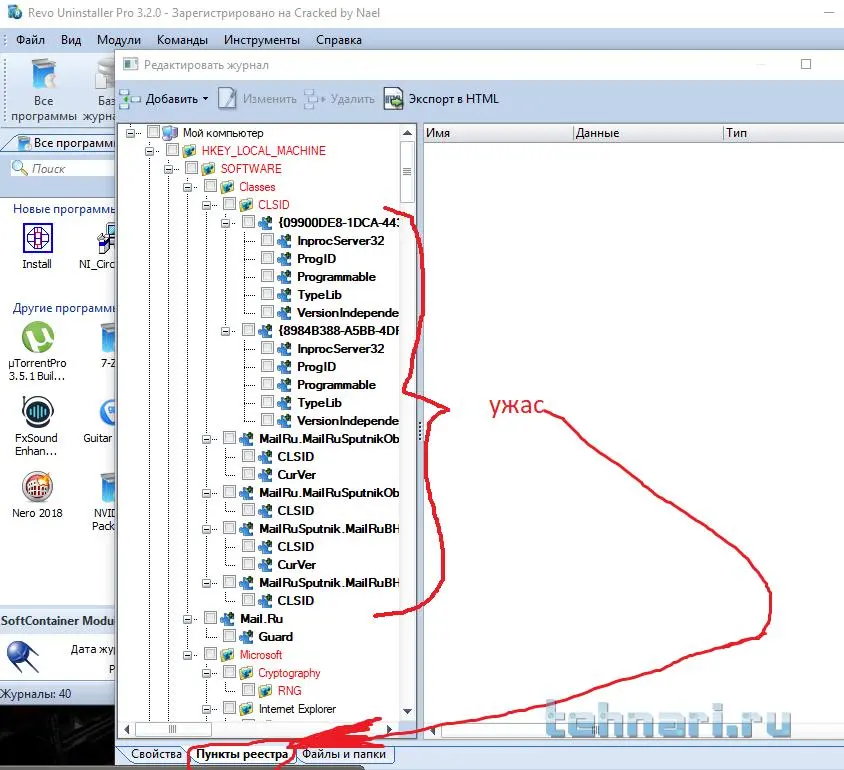The height and width of the screenshot is (770, 844).
Task: Check the Microsoft key checkbox
Action: 210,654
